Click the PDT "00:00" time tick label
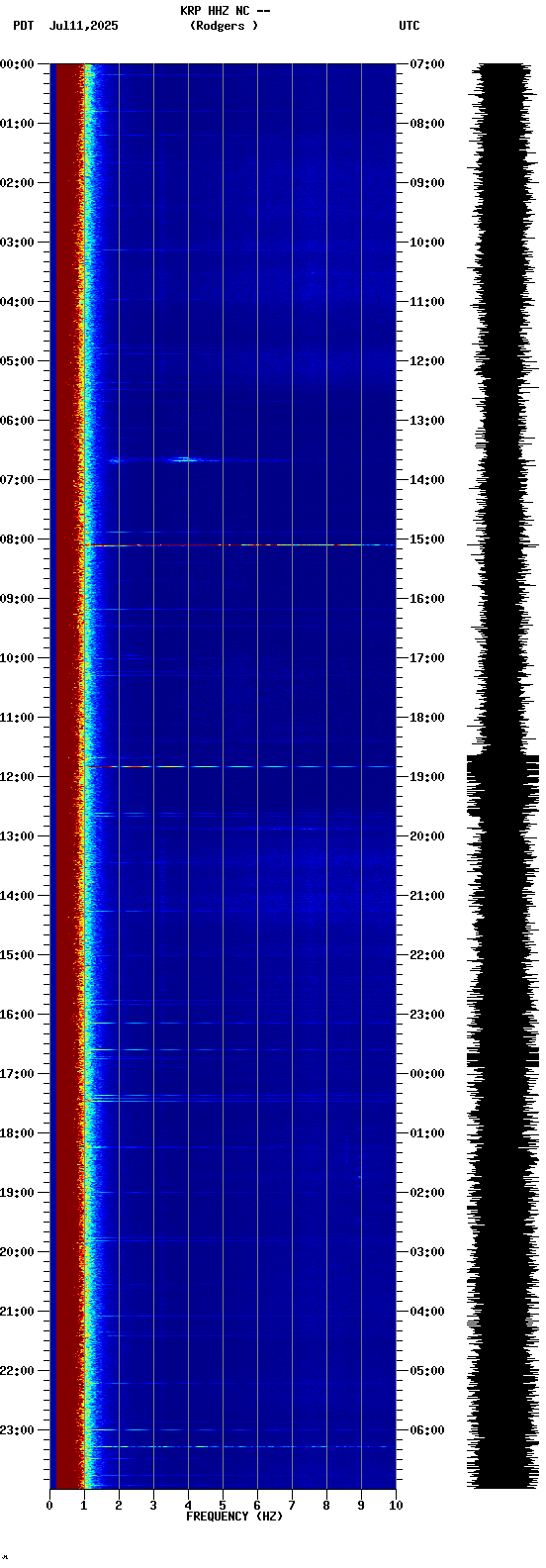The image size is (546, 1568). pyautogui.click(x=17, y=64)
